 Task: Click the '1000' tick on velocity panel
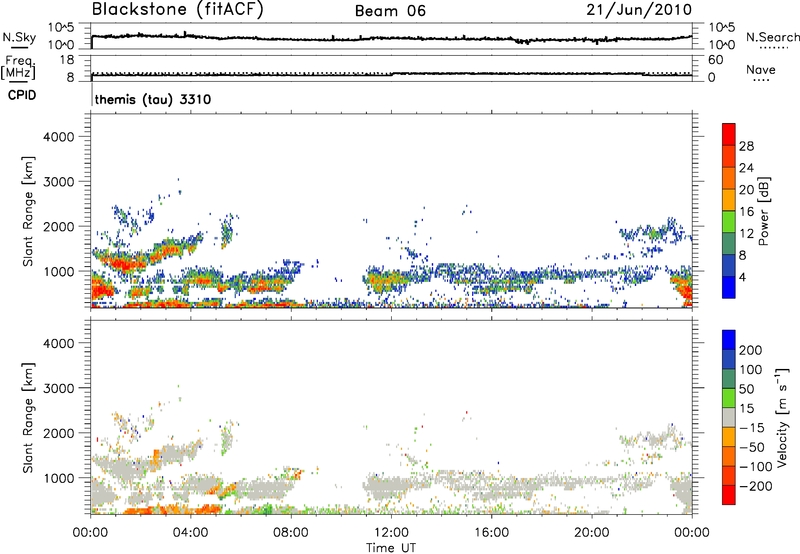(x=59, y=478)
